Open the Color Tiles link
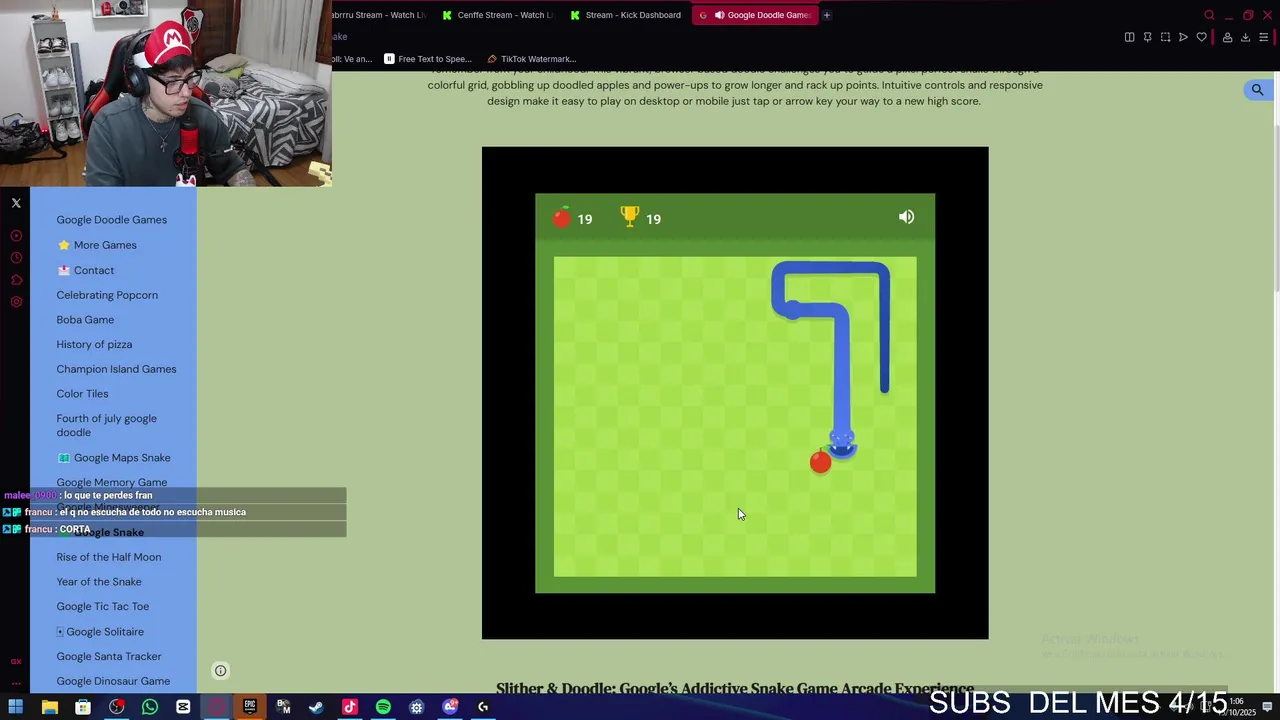Viewport: 1280px width, 720px height. click(x=82, y=394)
